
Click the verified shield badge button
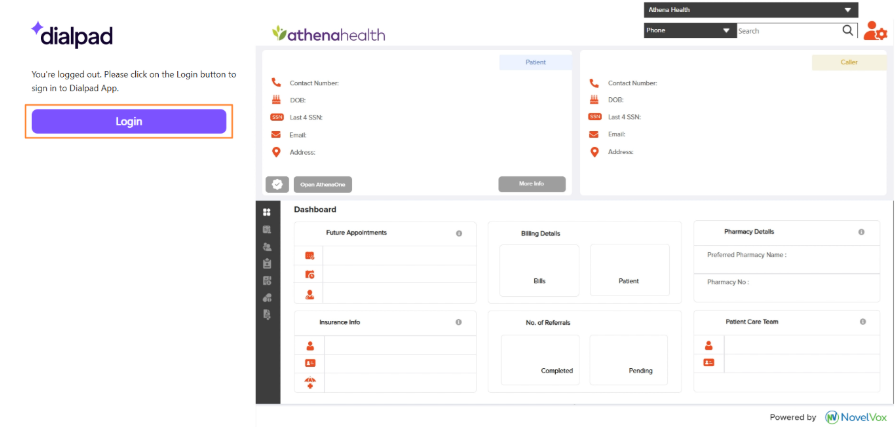click(277, 184)
